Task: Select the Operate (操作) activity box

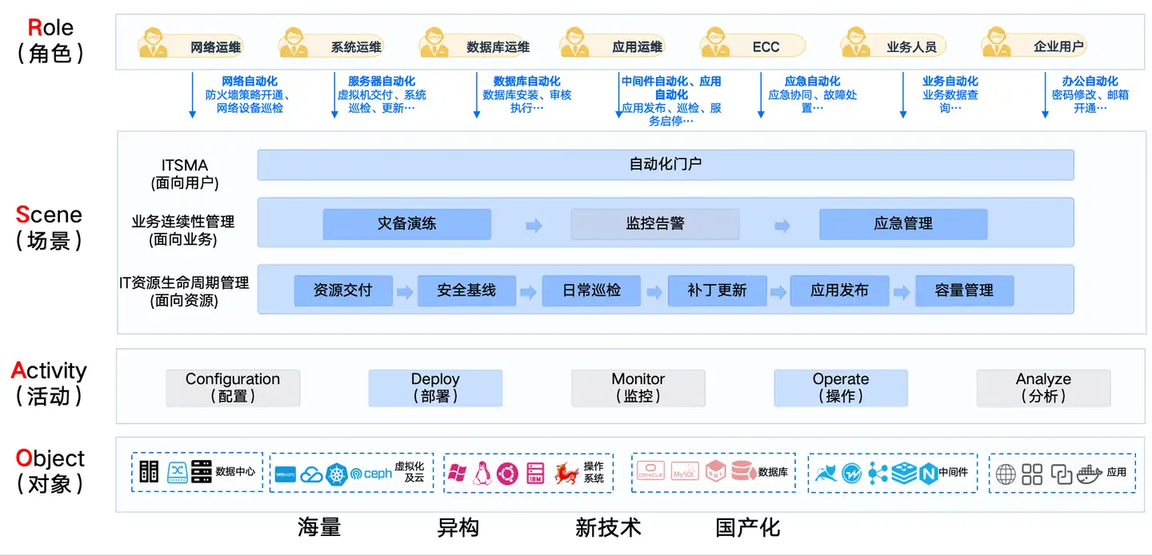Action: click(840, 388)
